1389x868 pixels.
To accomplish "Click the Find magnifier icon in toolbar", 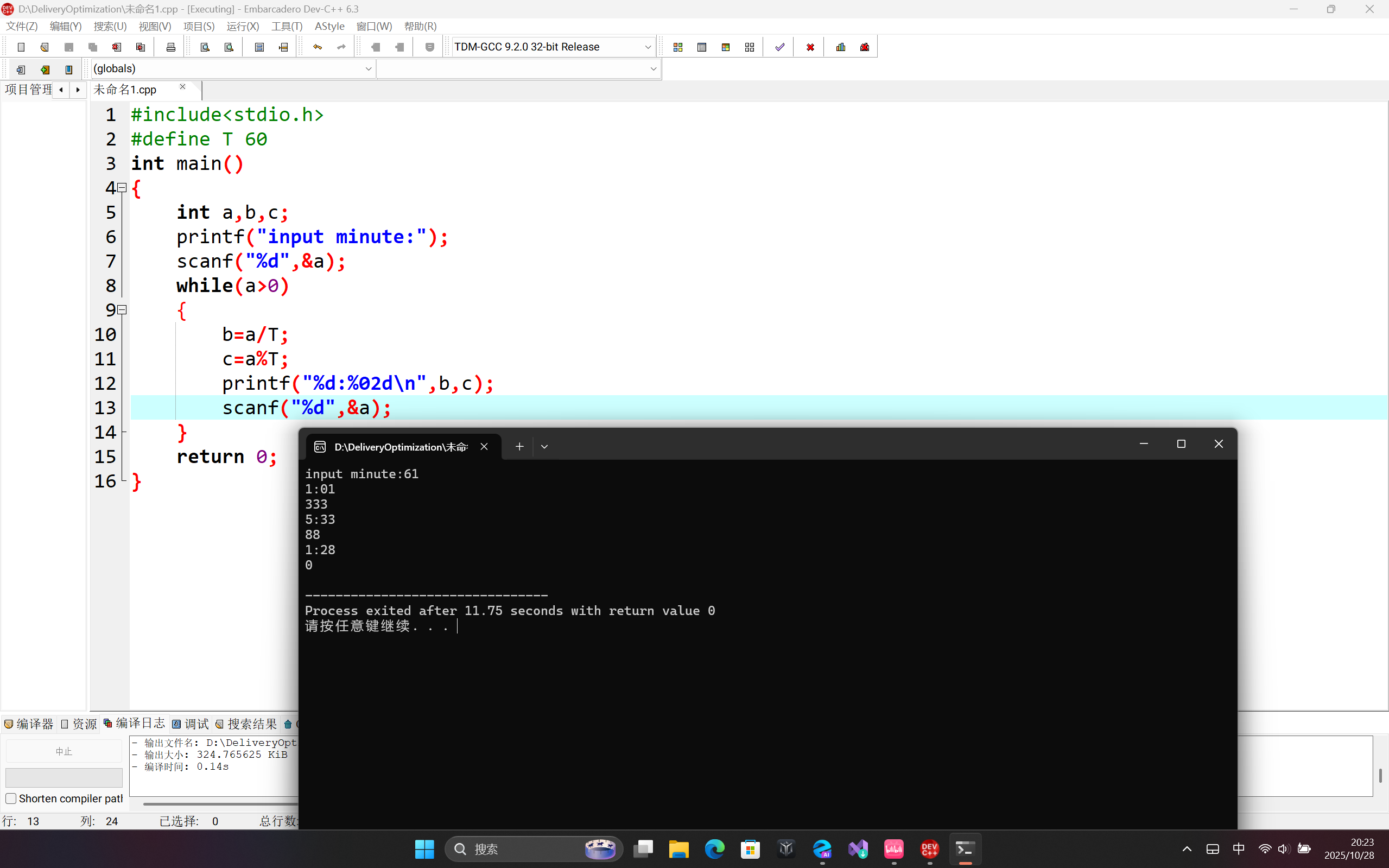I will coord(205,47).
